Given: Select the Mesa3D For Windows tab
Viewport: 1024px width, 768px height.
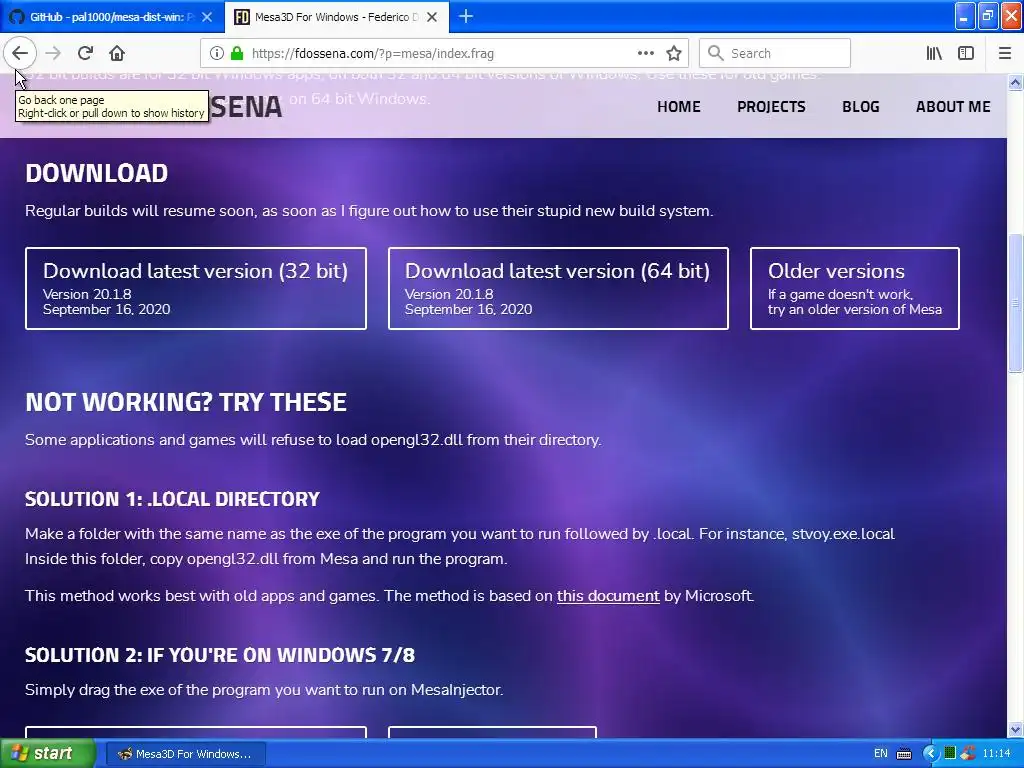Looking at the screenshot, I should pos(336,17).
